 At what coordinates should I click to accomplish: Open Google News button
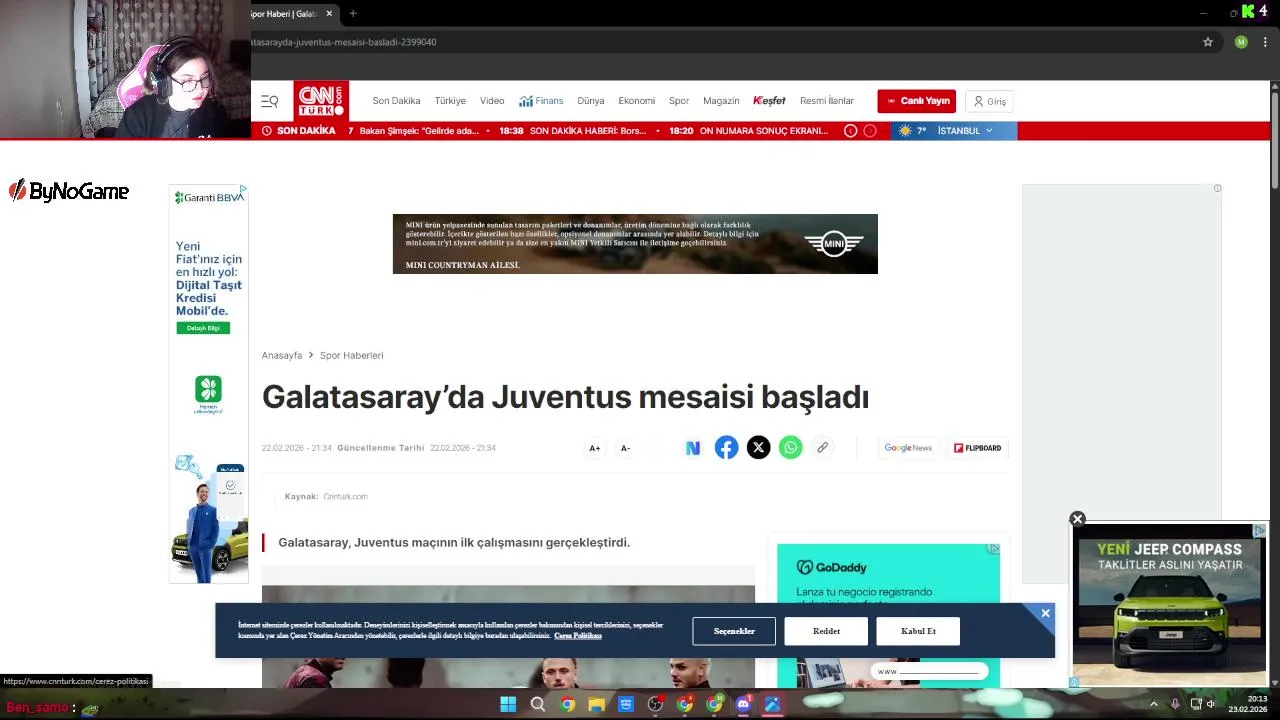pyautogui.click(x=908, y=448)
